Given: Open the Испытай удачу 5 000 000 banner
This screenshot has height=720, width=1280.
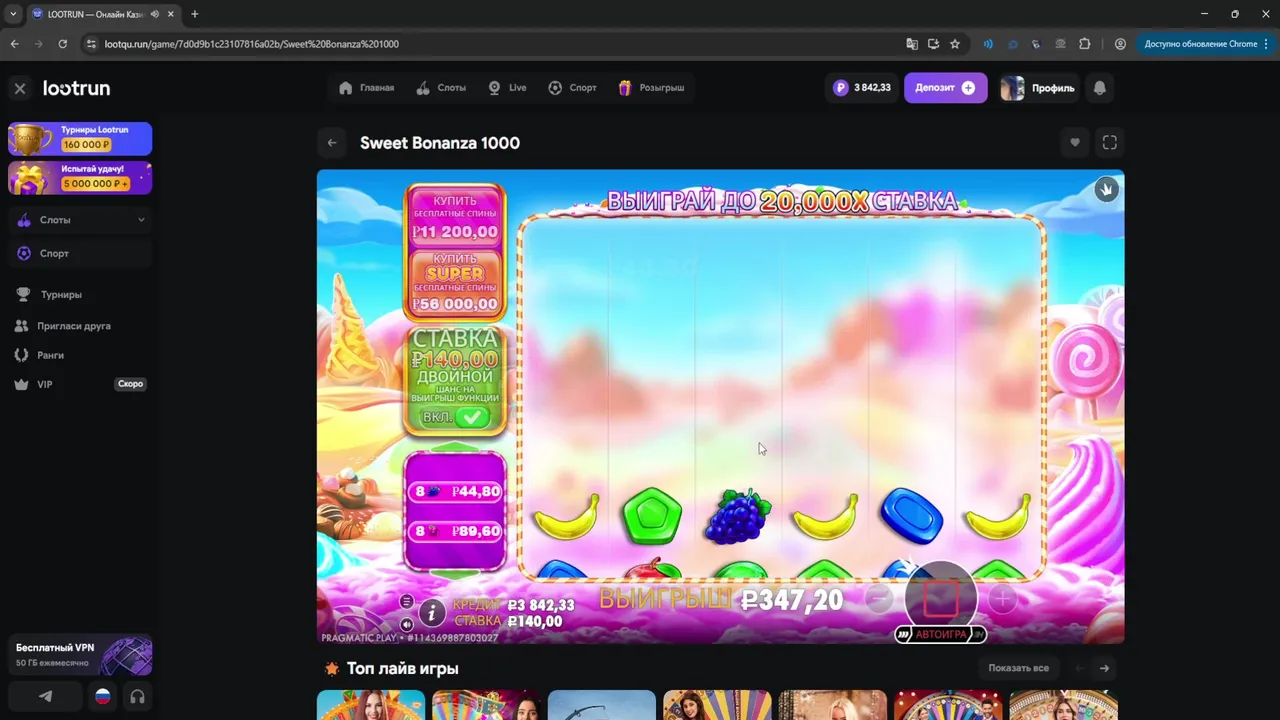Looking at the screenshot, I should (x=80, y=177).
